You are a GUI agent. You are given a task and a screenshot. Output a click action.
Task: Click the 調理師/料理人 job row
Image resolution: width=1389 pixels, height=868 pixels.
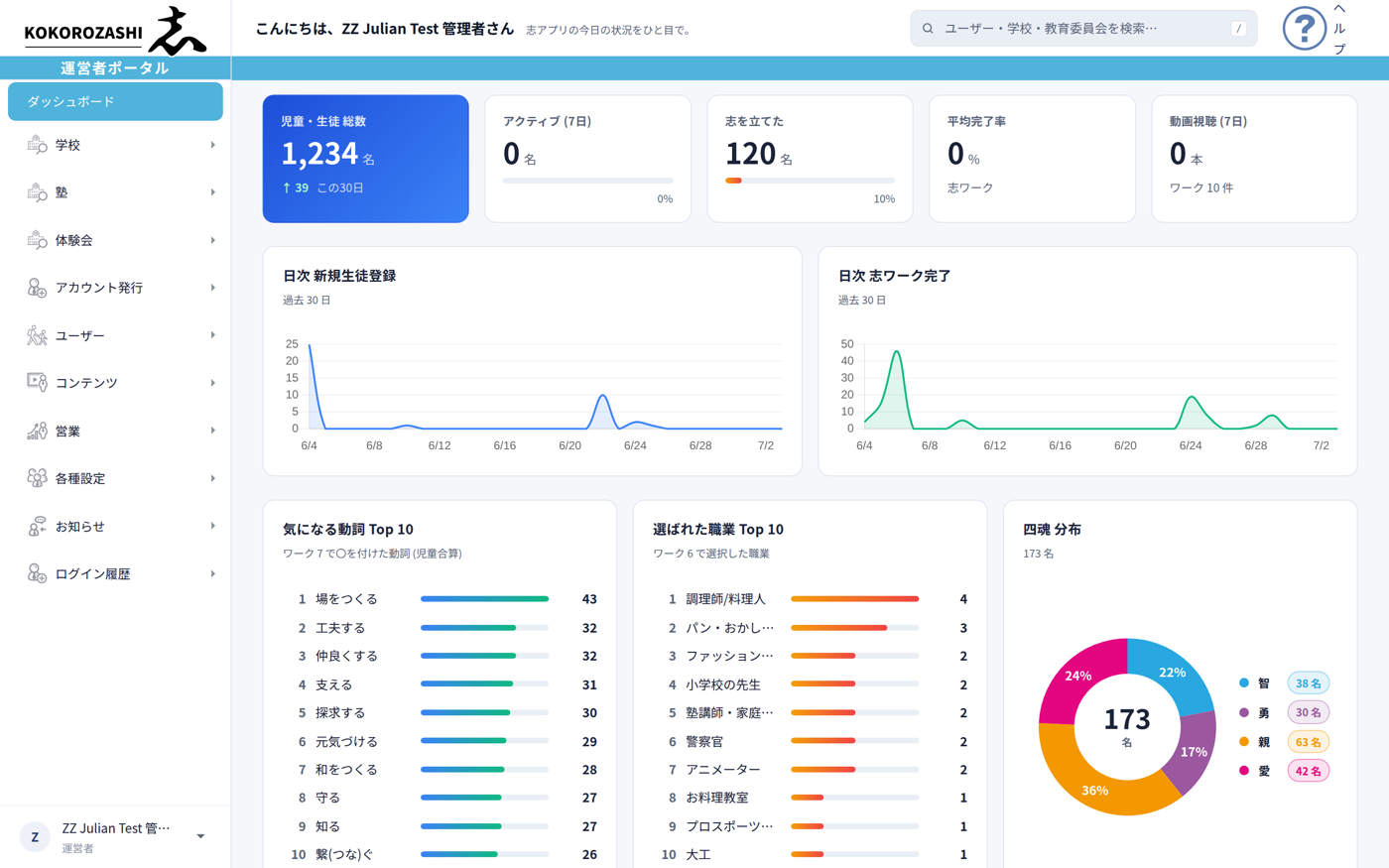click(810, 599)
